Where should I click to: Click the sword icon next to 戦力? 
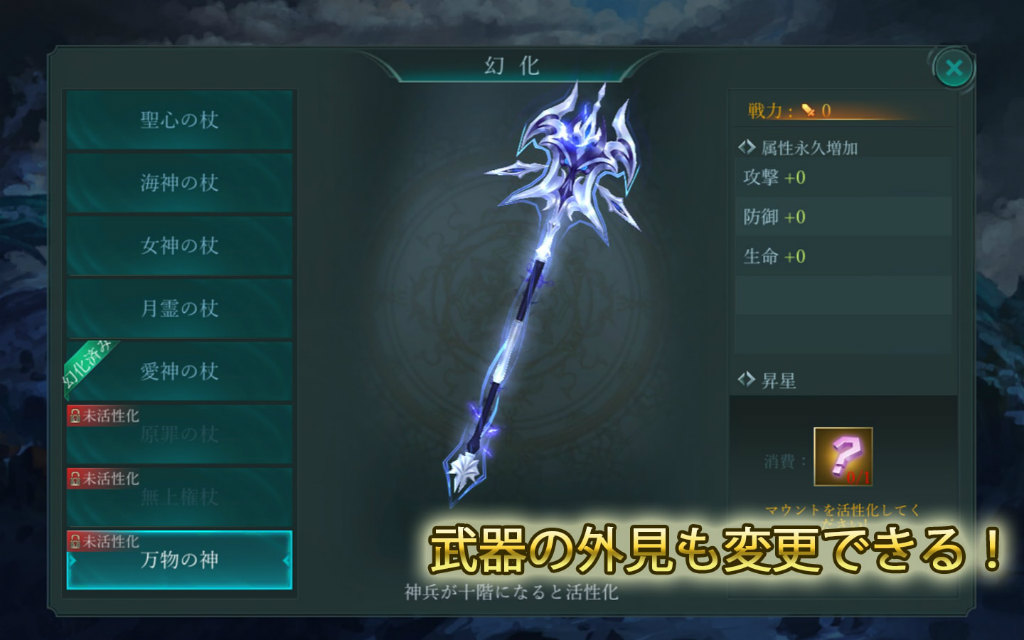coord(808,110)
